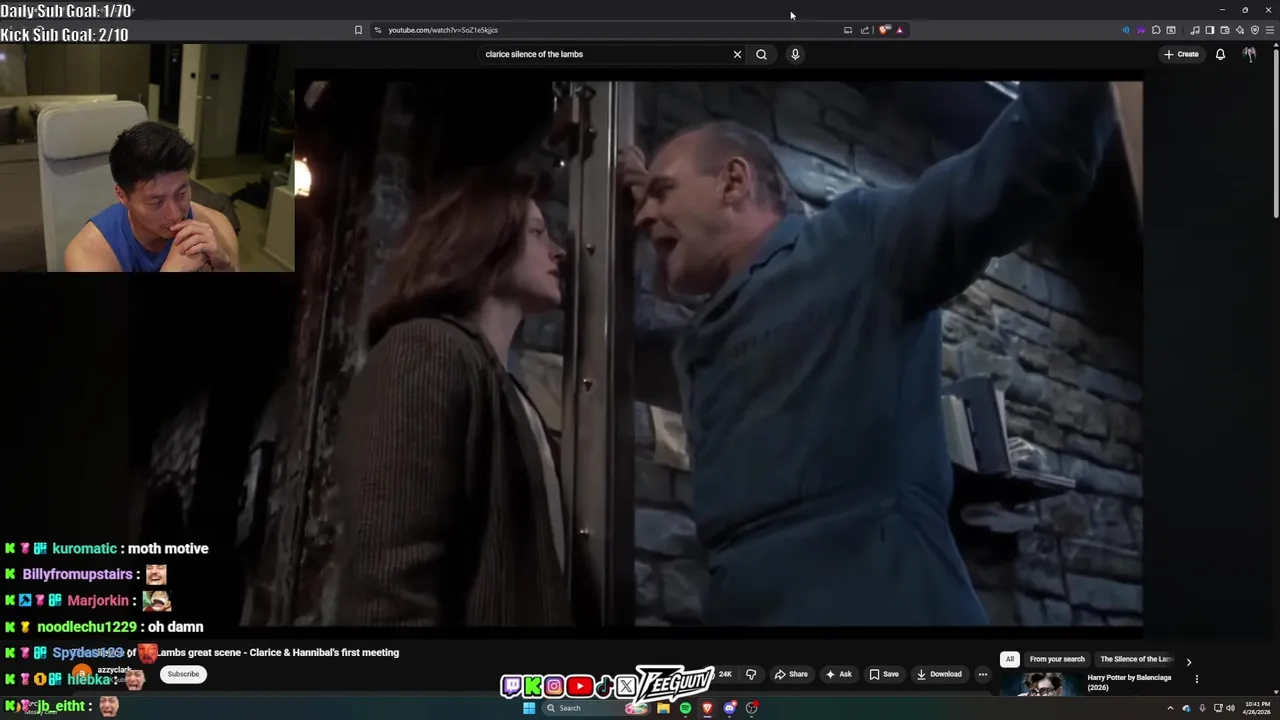Click the noodlechu1229 chat message
Viewport: 1280px width, 720px height.
(x=176, y=627)
